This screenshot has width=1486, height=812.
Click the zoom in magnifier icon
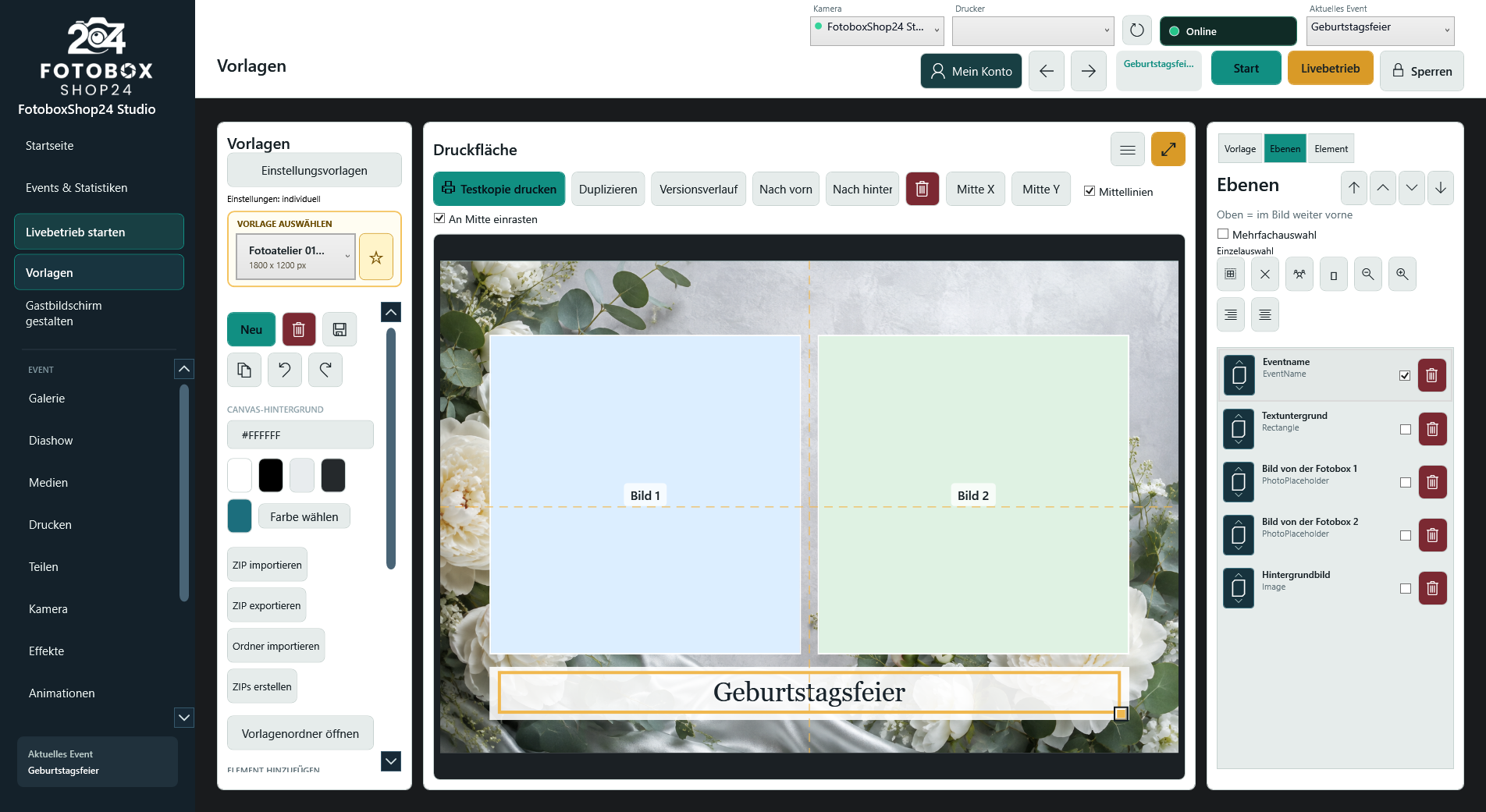coord(1402,275)
